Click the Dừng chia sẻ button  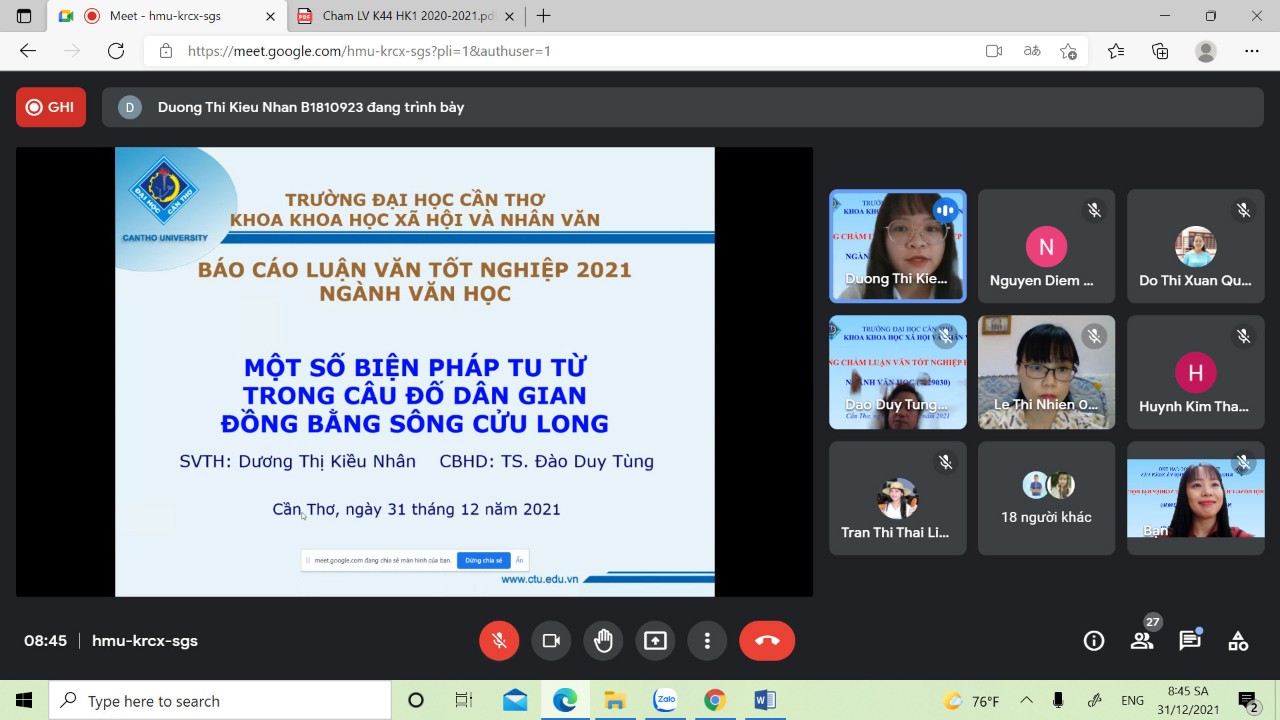pos(484,561)
